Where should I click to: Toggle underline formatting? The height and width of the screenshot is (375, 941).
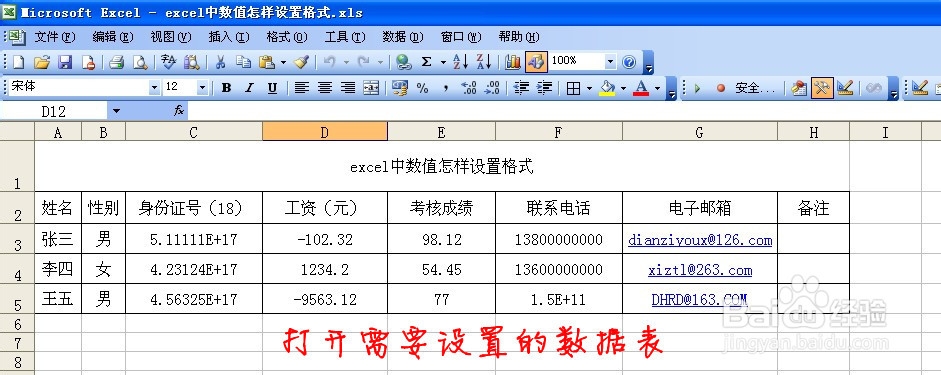(272, 88)
